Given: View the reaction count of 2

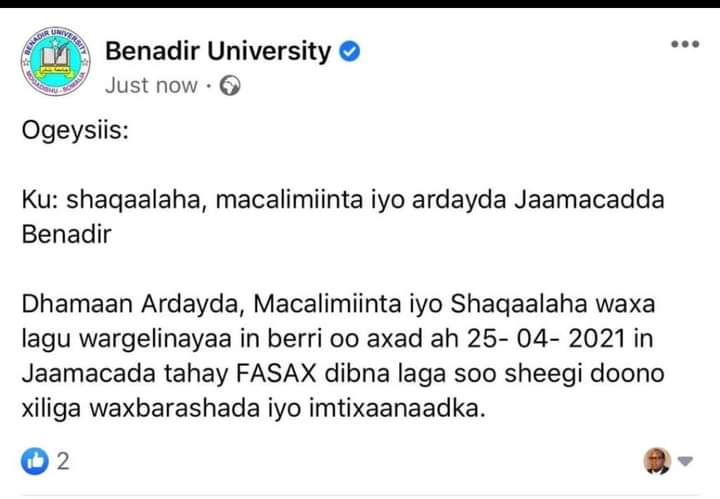Looking at the screenshot, I should pyautogui.click(x=62, y=462).
